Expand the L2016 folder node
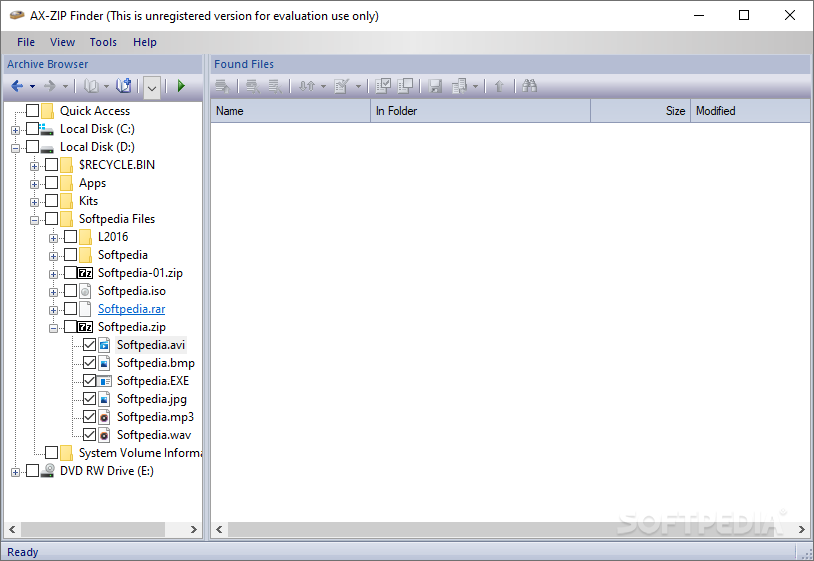 click(x=53, y=238)
